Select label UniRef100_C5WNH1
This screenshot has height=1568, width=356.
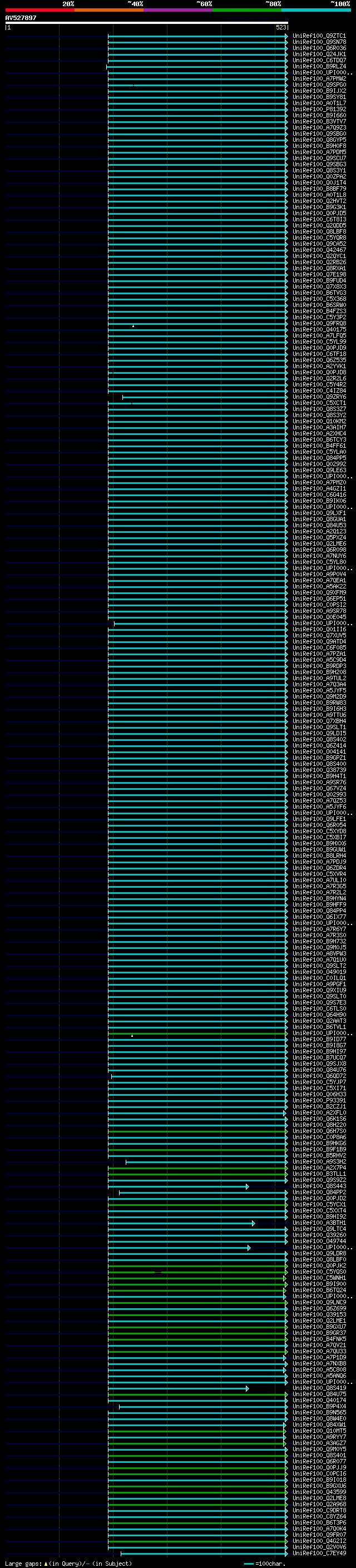pyautogui.click(x=319, y=1278)
